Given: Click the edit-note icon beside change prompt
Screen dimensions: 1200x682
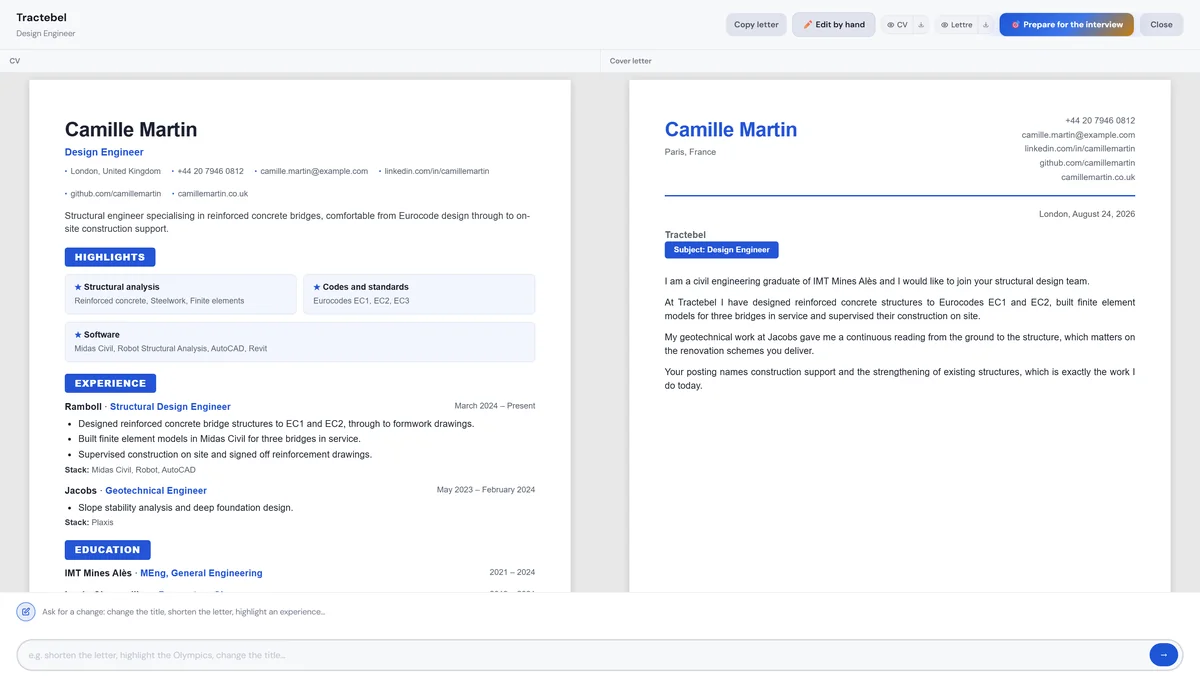Looking at the screenshot, I should click(26, 611).
